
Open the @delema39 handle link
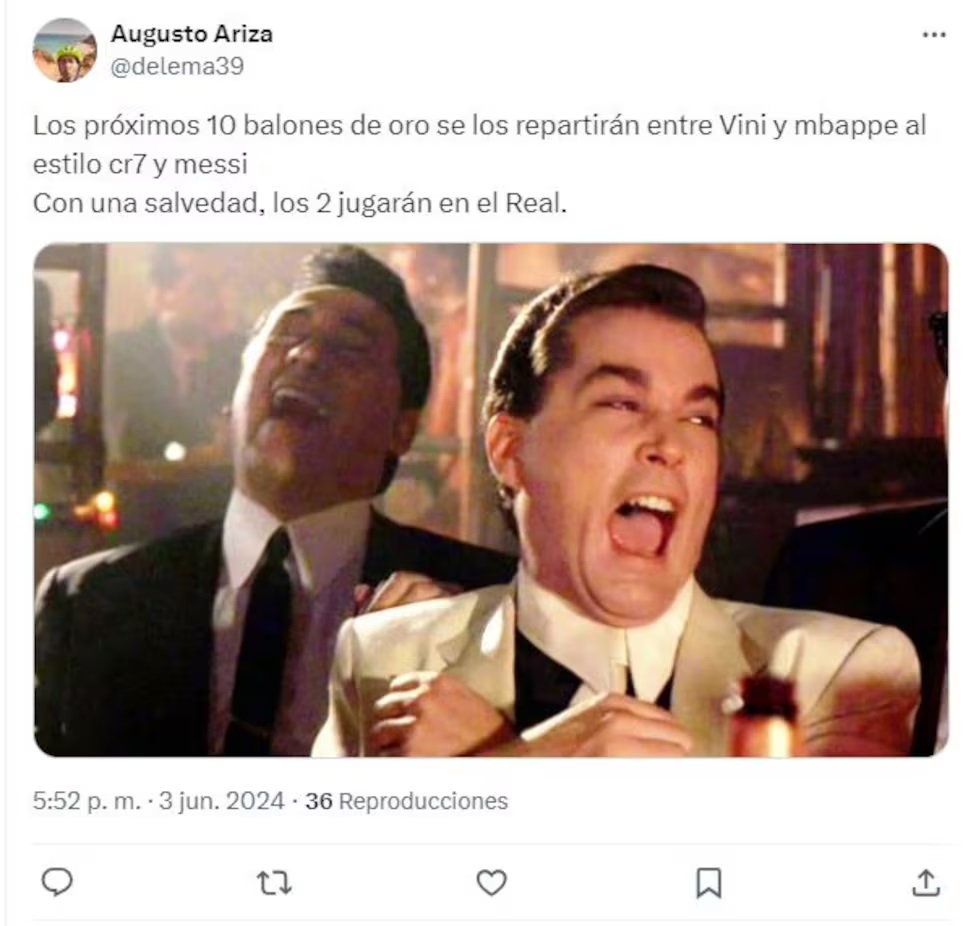pos(177,66)
